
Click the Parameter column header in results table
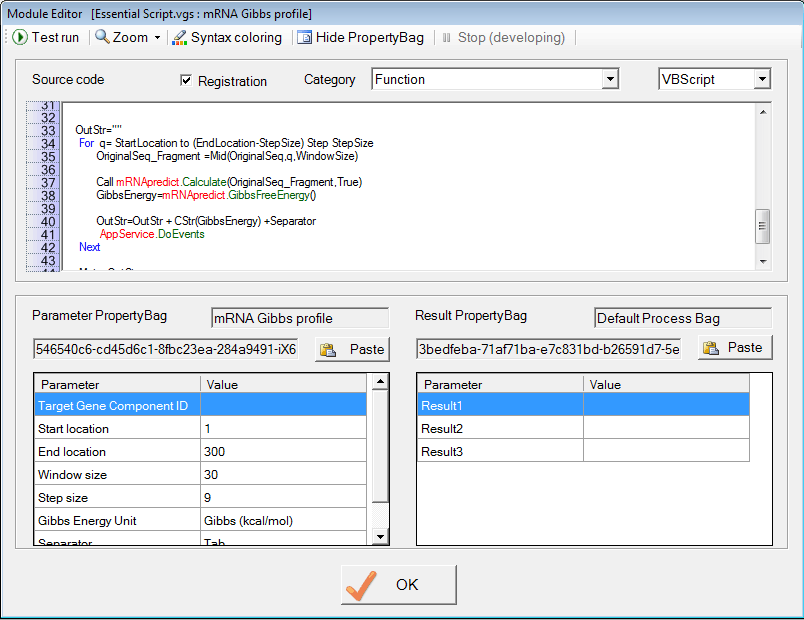500,384
